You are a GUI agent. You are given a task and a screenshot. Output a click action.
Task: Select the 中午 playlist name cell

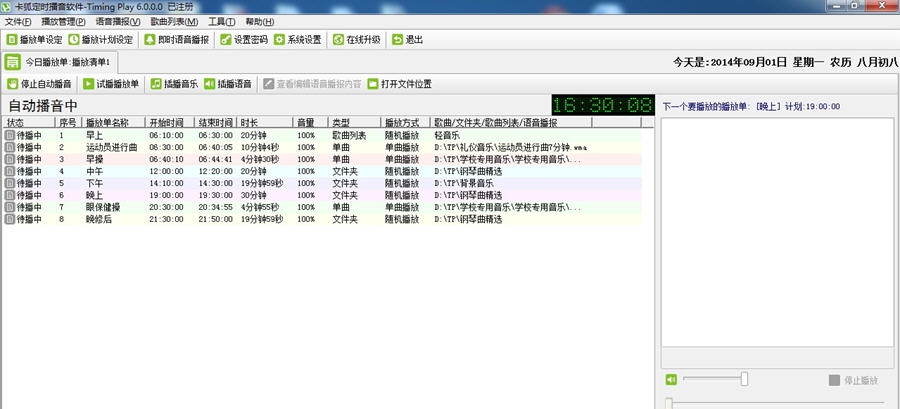(x=94, y=171)
